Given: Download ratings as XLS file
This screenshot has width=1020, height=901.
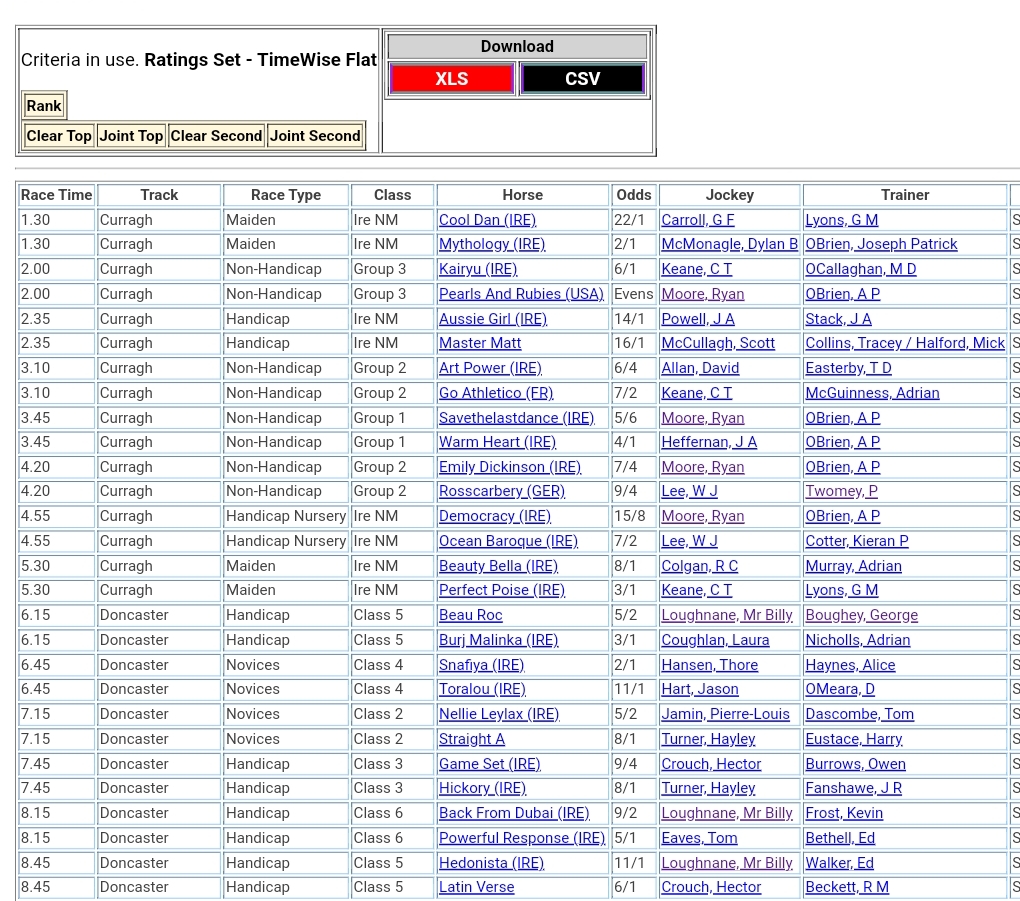Looking at the screenshot, I should pos(452,79).
